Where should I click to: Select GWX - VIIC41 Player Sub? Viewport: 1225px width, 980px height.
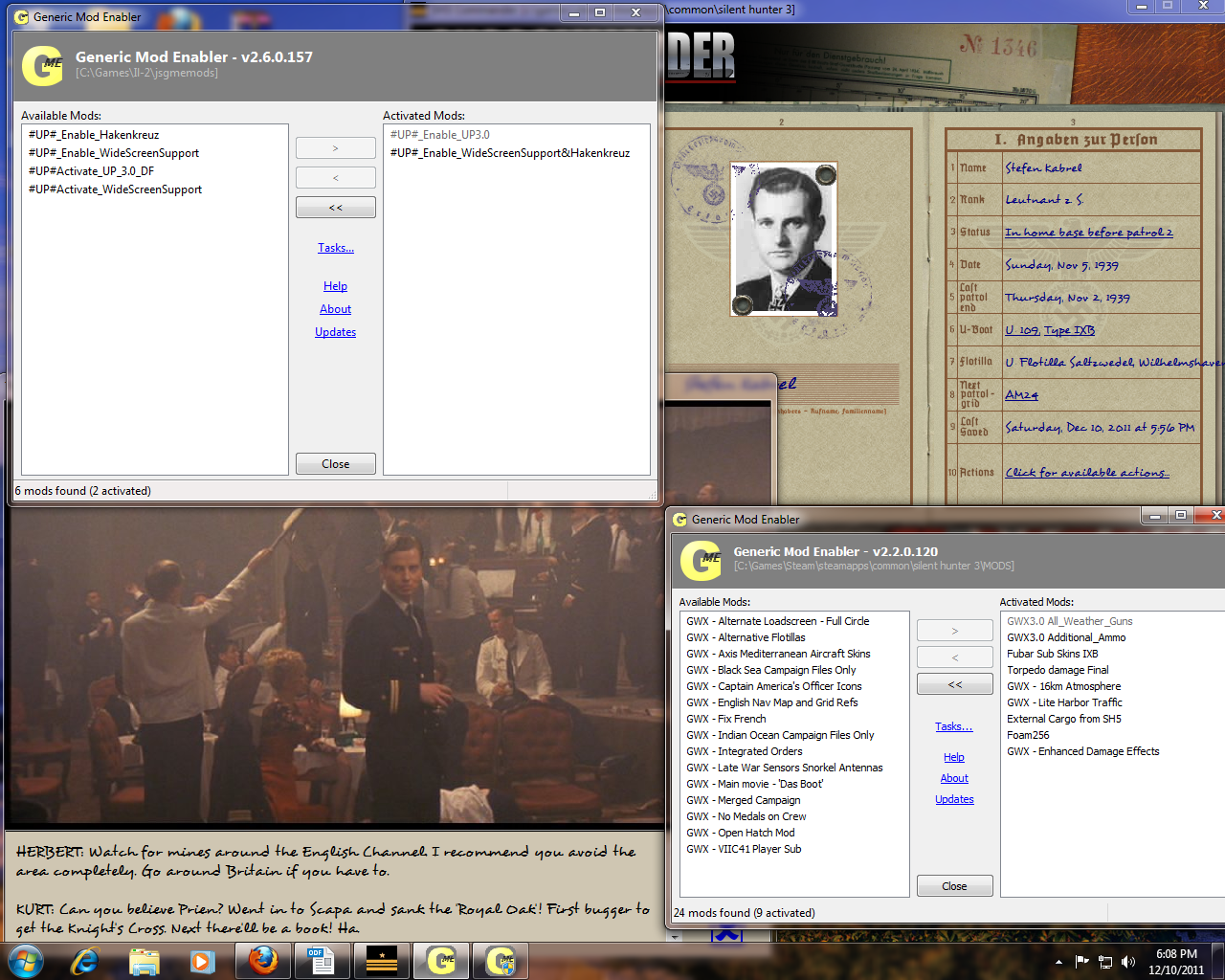pyautogui.click(x=744, y=849)
